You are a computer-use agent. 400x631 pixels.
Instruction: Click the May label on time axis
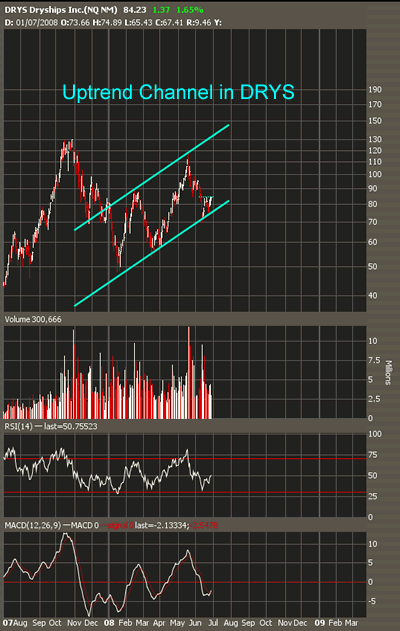pyautogui.click(x=177, y=623)
